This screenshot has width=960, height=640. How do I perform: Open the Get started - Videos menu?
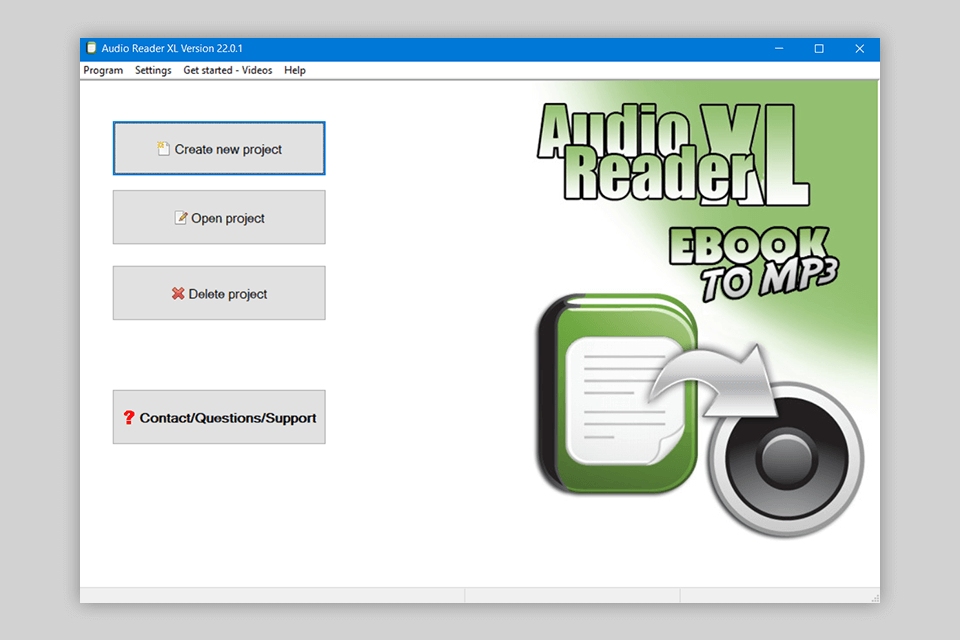coord(227,70)
